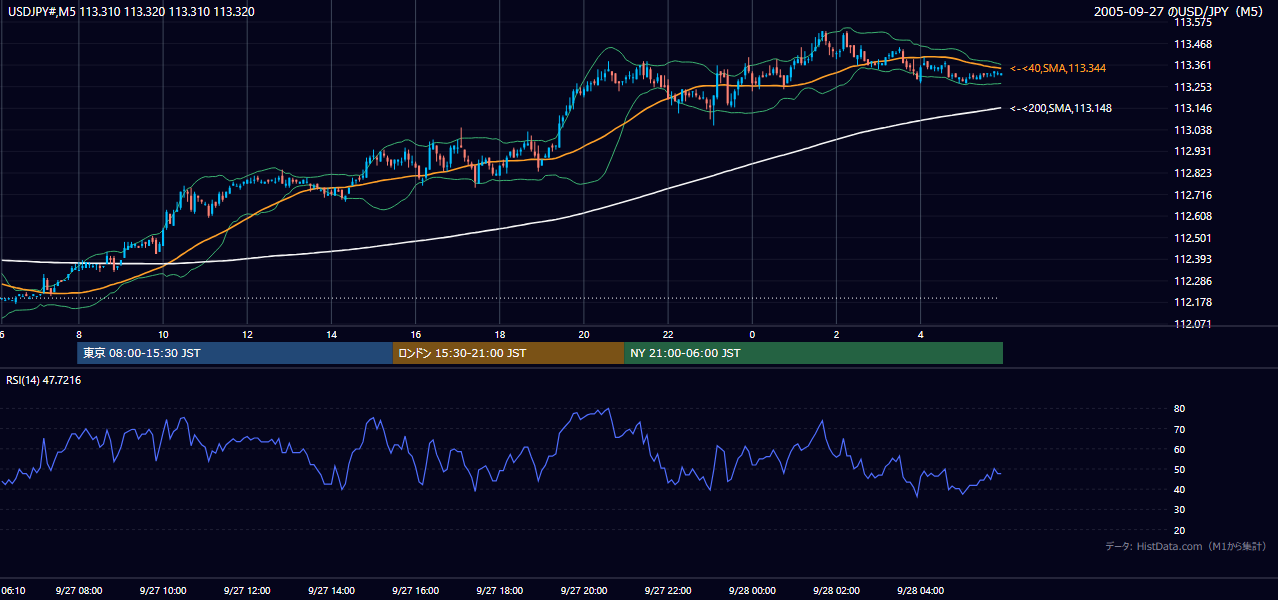Click hour label 14 on price chart axis
Image resolution: width=1278 pixels, height=600 pixels.
click(x=331, y=334)
